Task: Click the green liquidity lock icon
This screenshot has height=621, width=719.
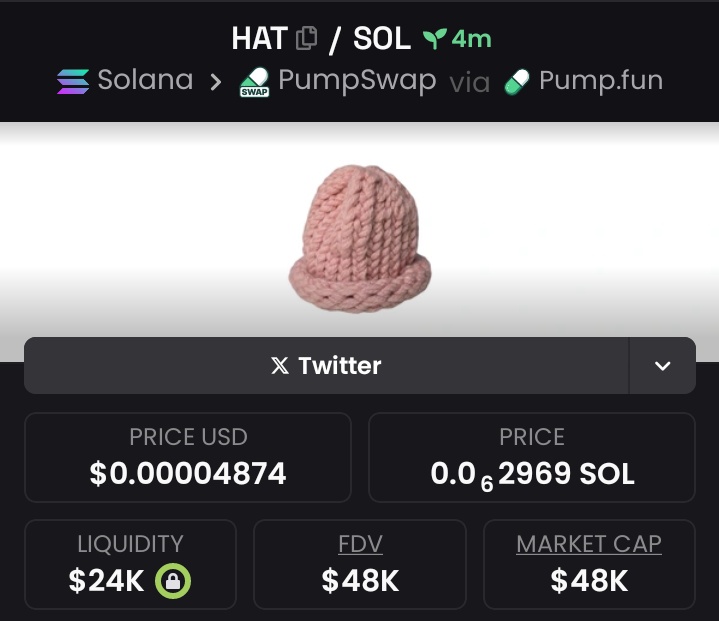Action: 173,581
